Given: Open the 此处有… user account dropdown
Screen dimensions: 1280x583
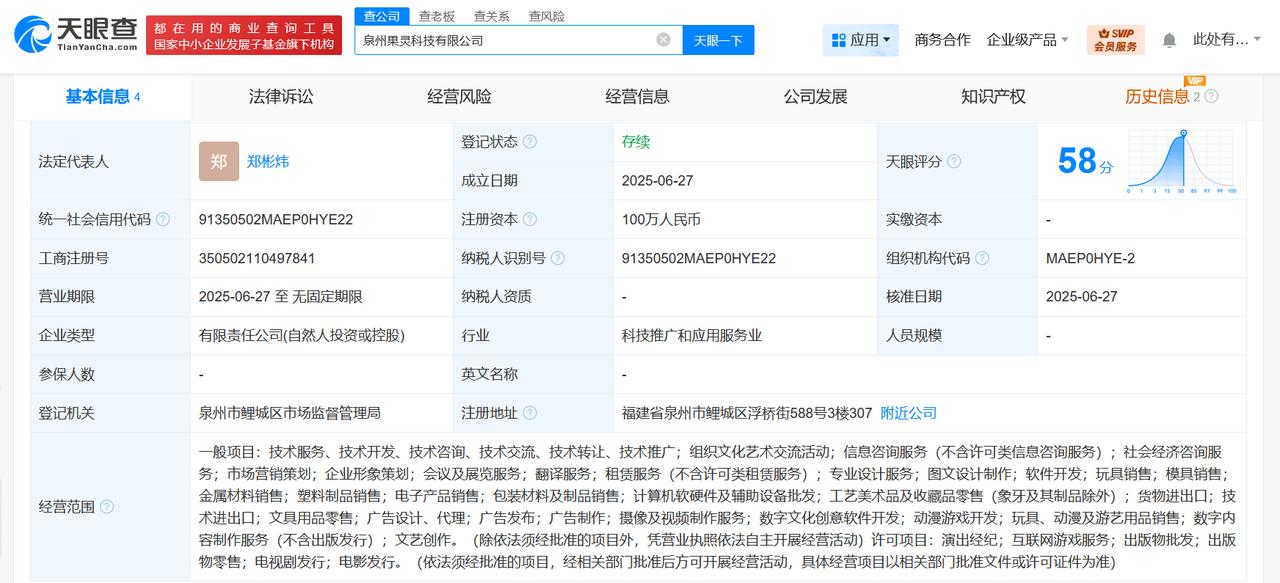Looking at the screenshot, I should (x=1229, y=40).
